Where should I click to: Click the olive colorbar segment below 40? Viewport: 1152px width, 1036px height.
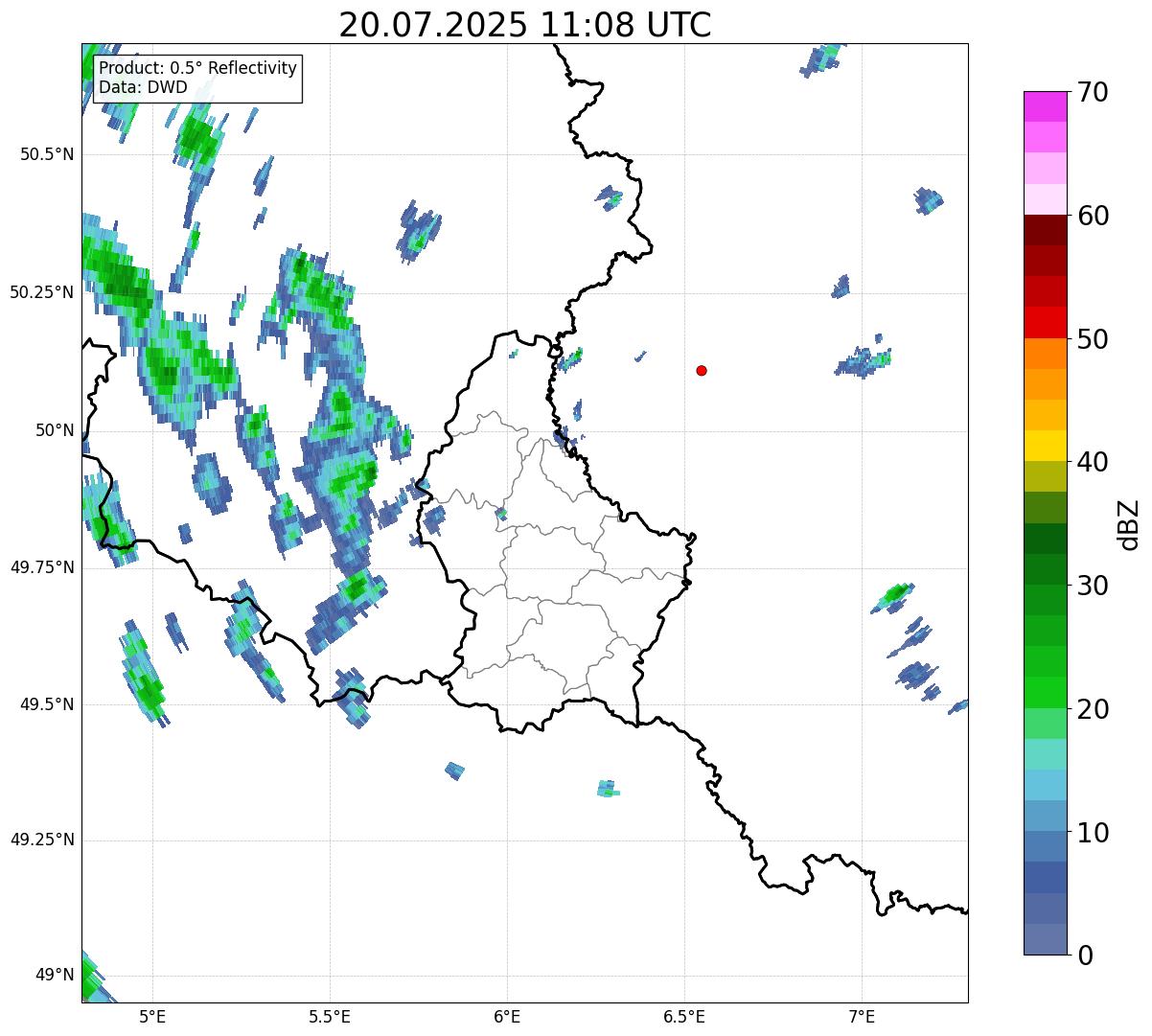pos(1045,477)
